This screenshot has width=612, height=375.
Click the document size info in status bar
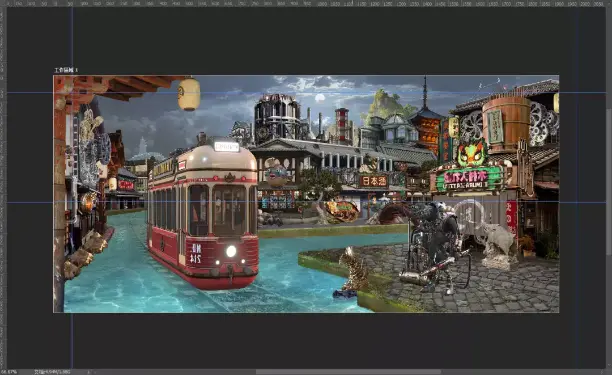52,372
